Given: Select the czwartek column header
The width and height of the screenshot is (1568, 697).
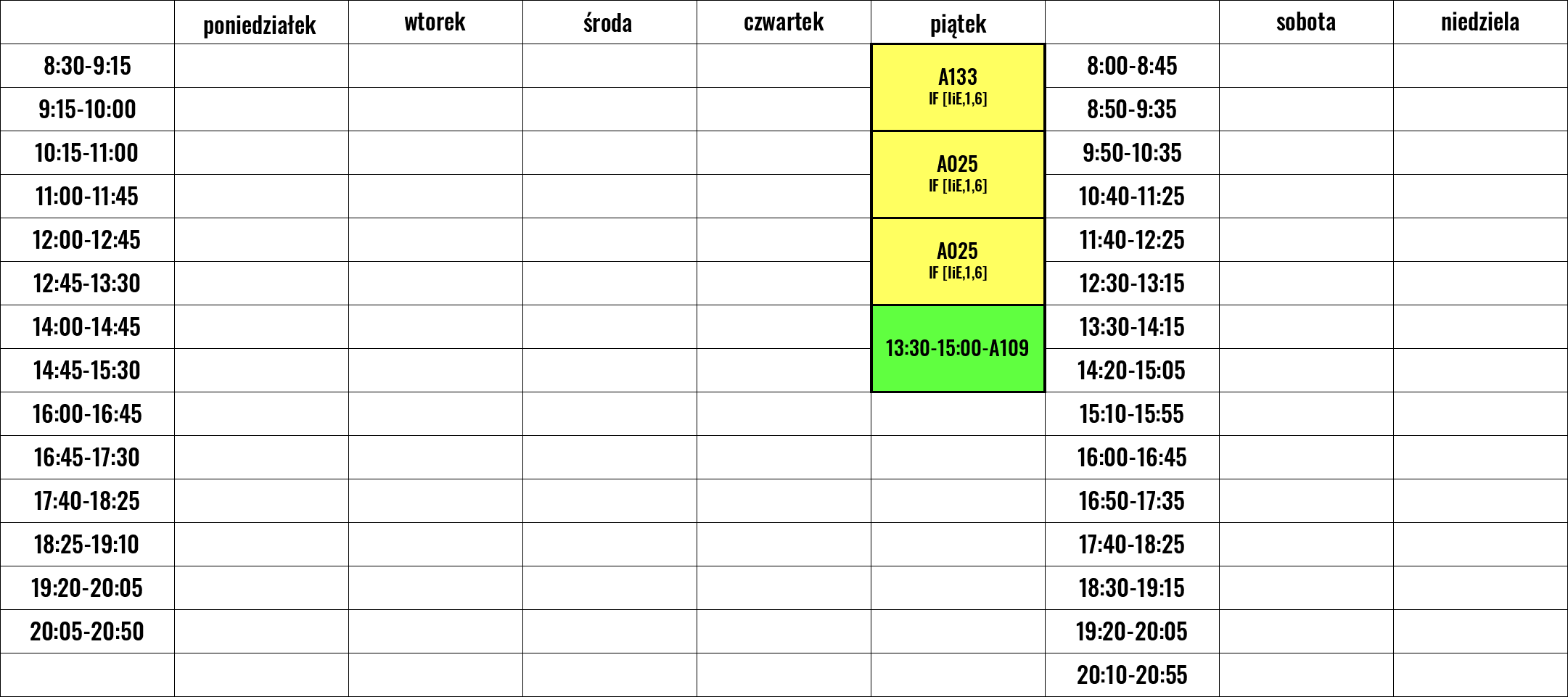Looking at the screenshot, I should point(784,22).
